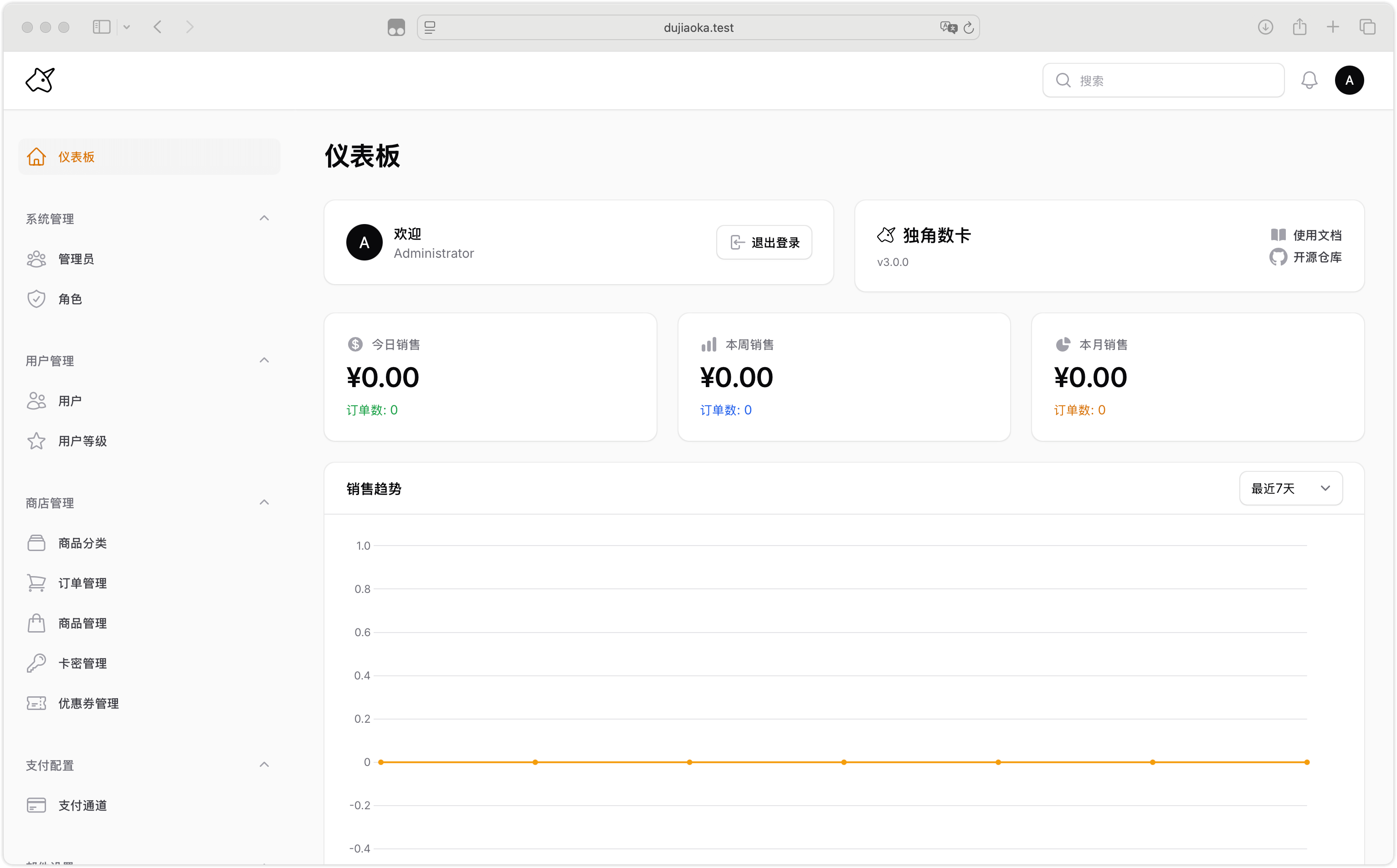Click the translate icon in address bar
Screen dimensions: 1397x868
[x=948, y=27]
